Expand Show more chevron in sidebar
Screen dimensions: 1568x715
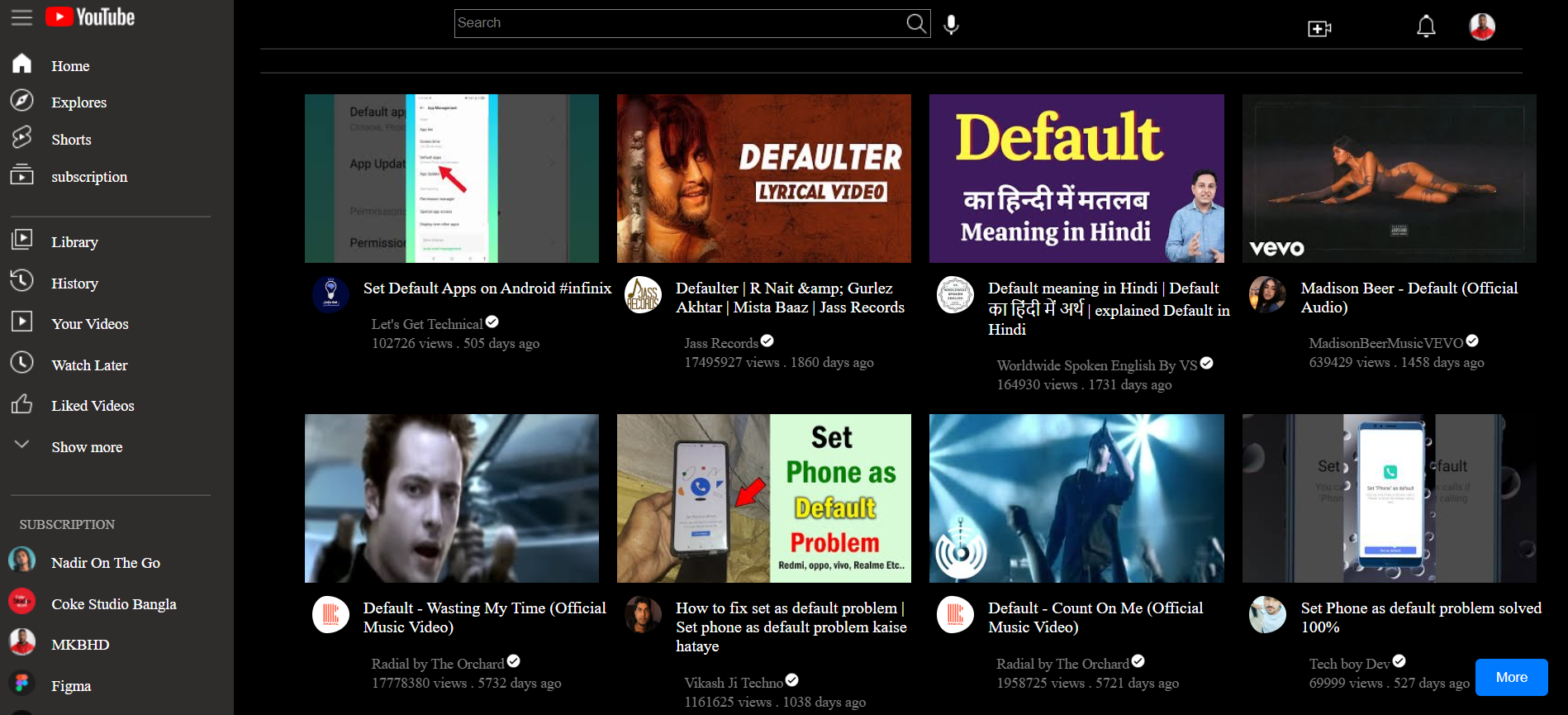tap(22, 445)
